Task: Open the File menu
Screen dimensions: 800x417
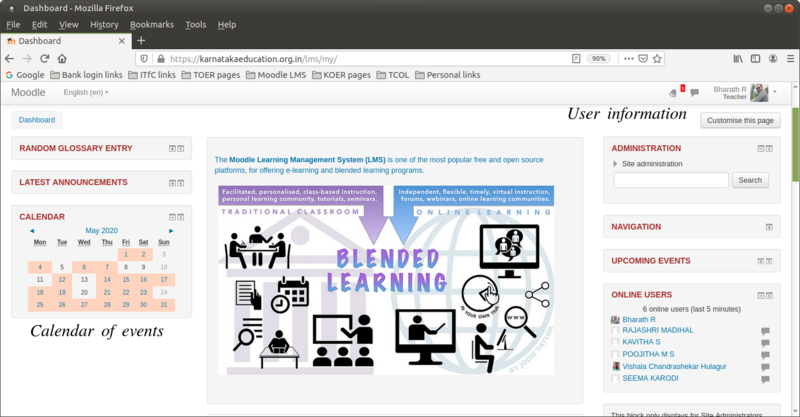Action: coord(13,24)
